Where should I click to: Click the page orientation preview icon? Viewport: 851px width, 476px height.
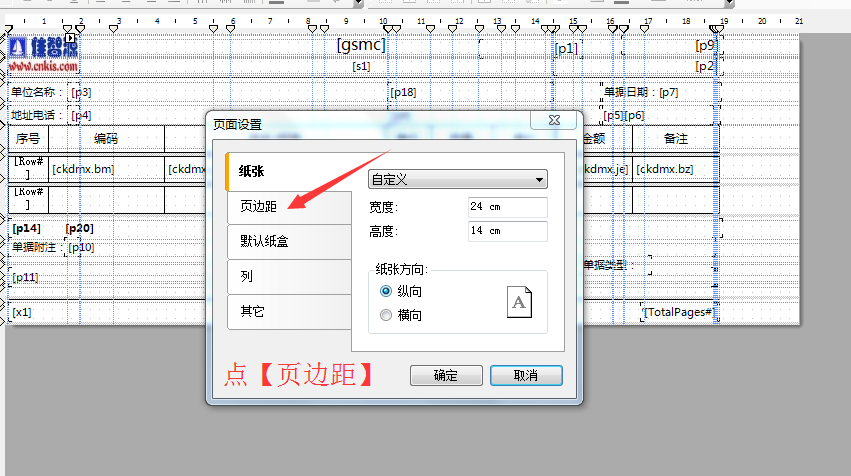(x=519, y=302)
